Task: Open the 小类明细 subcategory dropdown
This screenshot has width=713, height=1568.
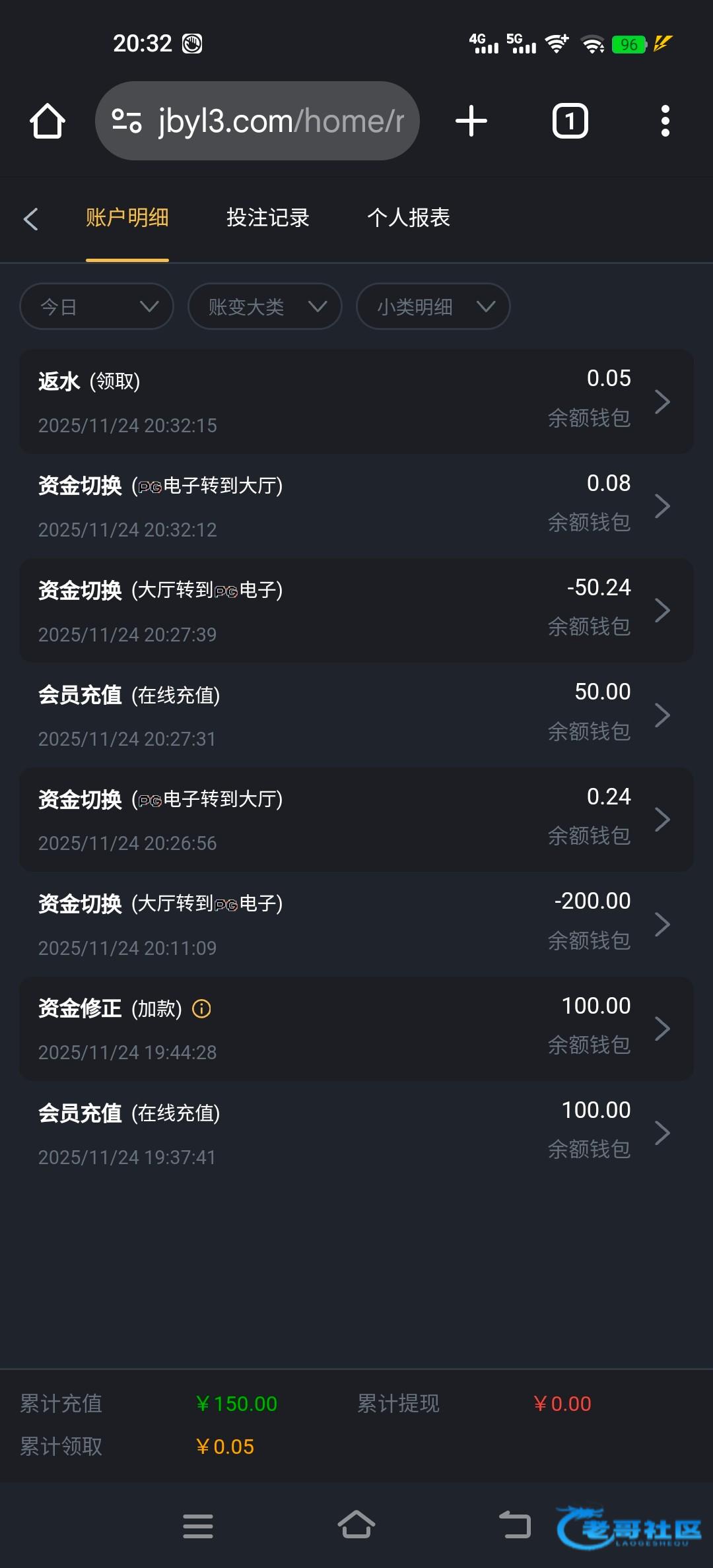Action: pos(433,306)
